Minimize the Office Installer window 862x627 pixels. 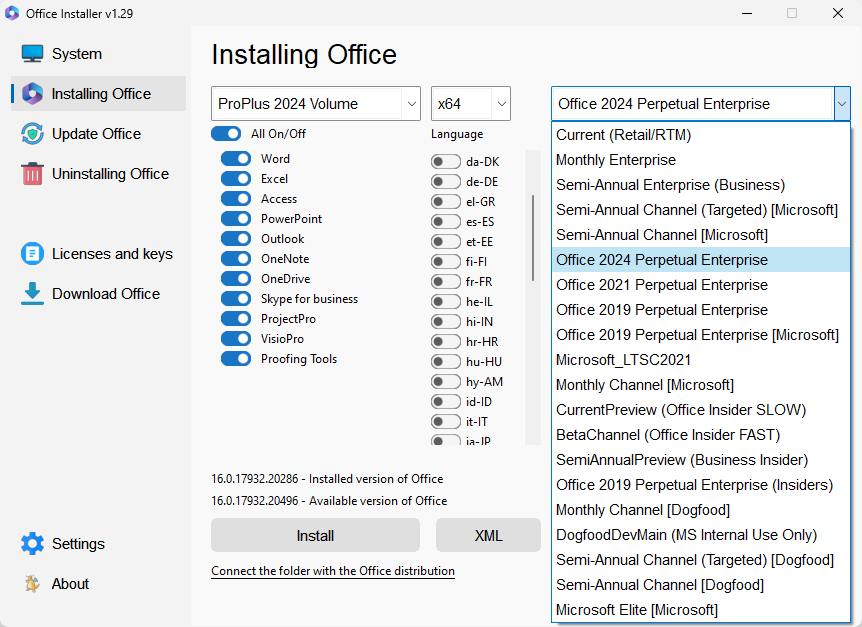click(x=747, y=13)
